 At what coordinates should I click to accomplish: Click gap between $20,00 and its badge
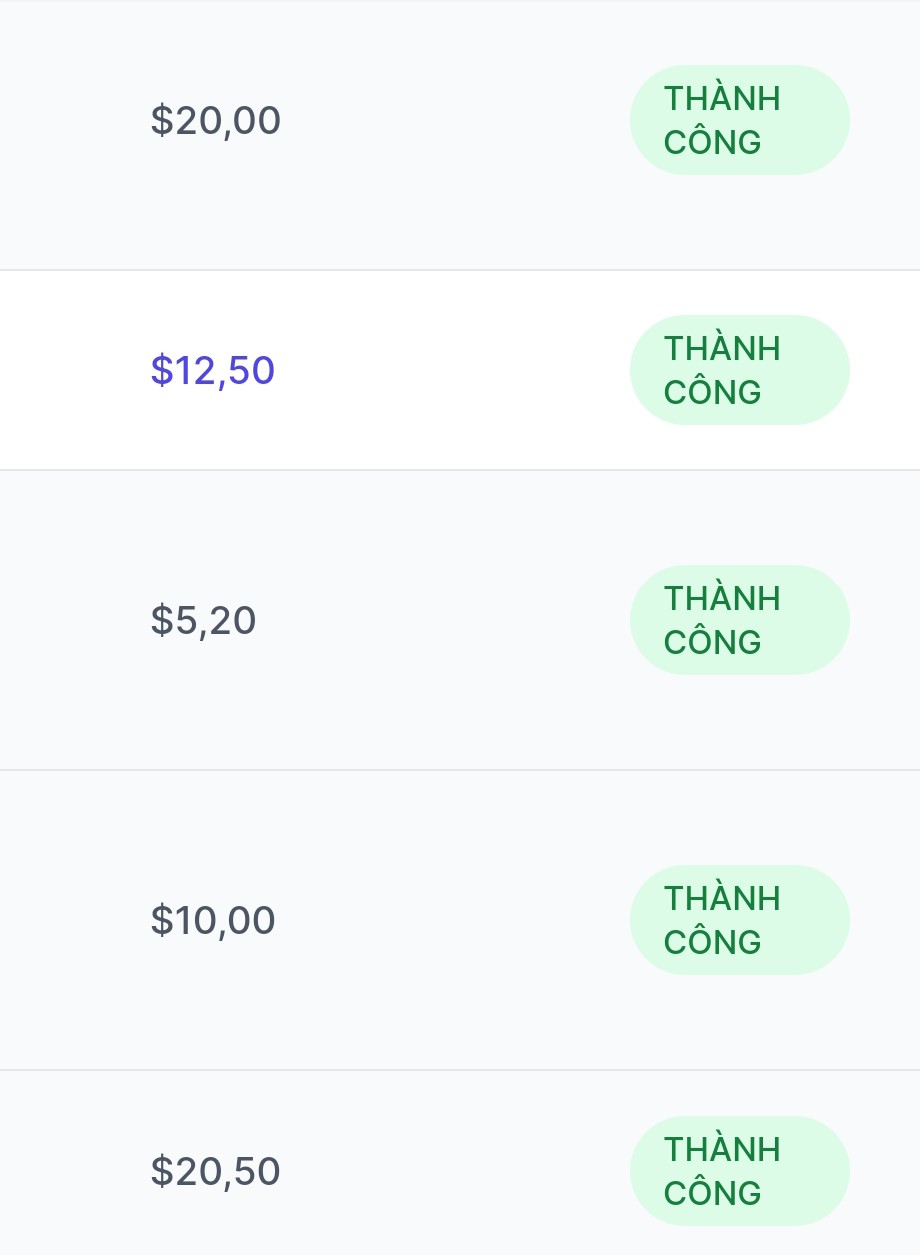point(450,121)
